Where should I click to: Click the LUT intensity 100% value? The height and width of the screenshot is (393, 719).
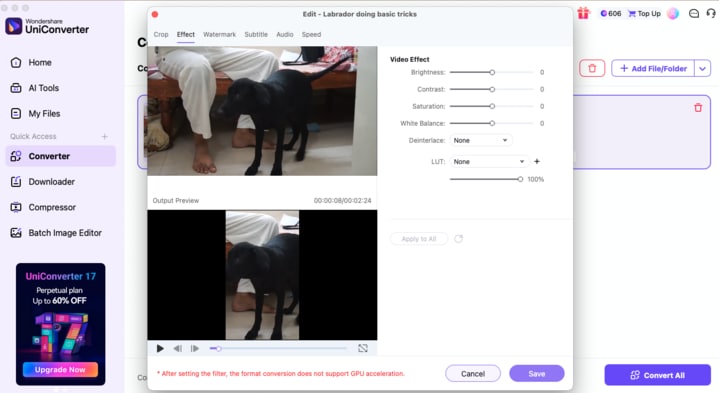(536, 179)
